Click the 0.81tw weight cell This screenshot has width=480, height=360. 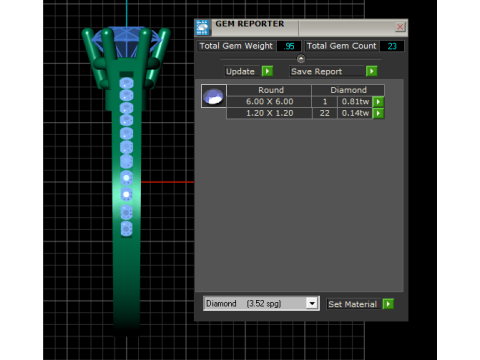355,102
